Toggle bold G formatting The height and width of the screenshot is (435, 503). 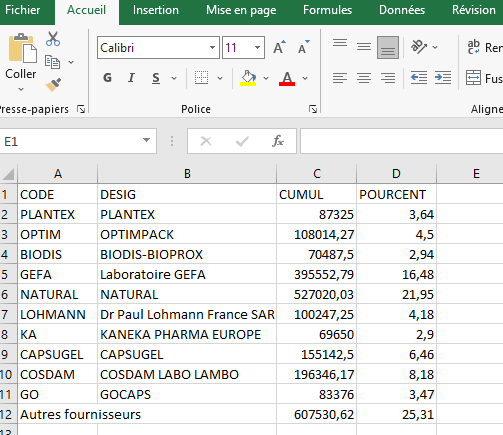pyautogui.click(x=107, y=78)
